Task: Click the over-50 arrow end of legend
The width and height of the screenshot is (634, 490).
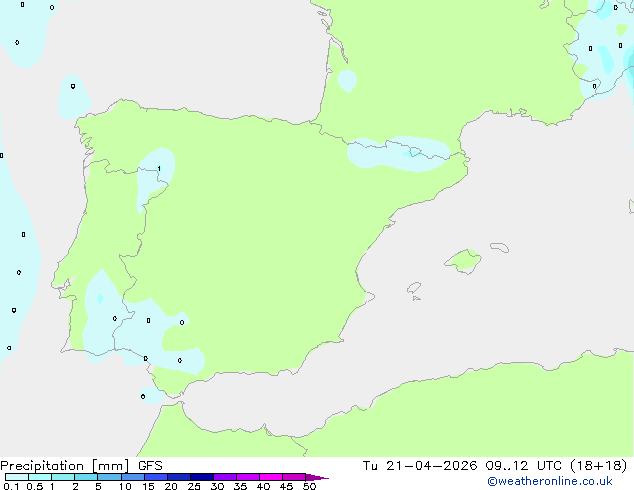Action: [x=317, y=477]
